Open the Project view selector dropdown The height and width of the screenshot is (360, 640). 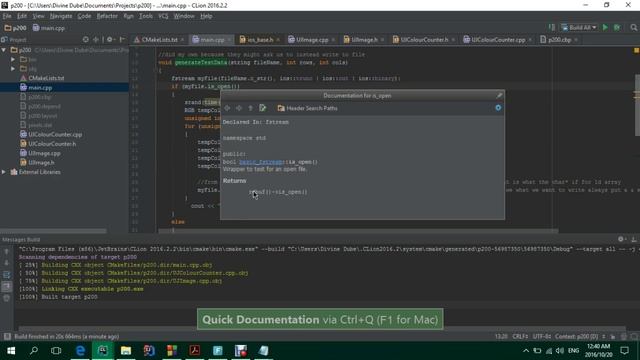tap(14, 40)
